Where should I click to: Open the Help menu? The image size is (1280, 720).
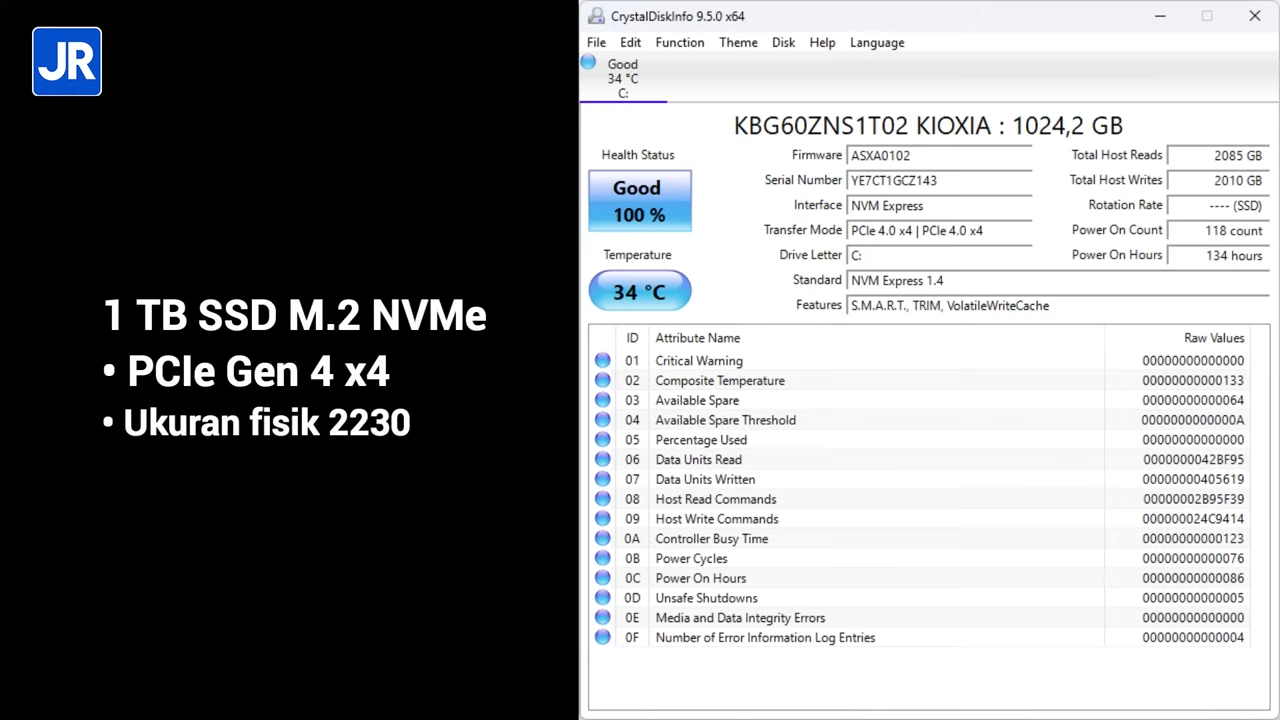[x=822, y=43]
